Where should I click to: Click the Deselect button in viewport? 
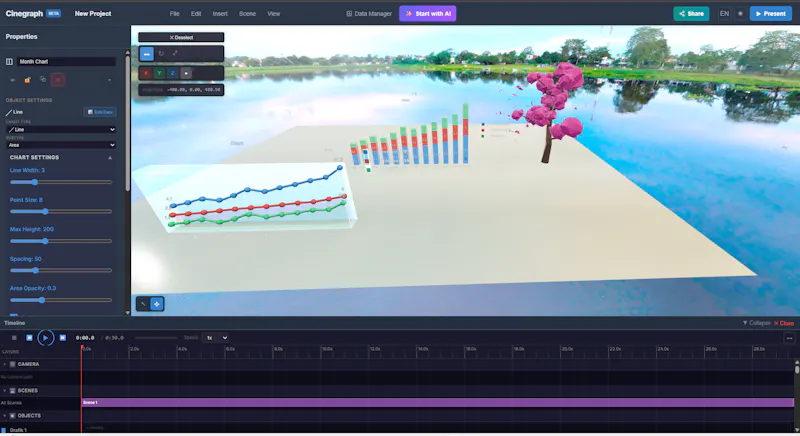181,37
